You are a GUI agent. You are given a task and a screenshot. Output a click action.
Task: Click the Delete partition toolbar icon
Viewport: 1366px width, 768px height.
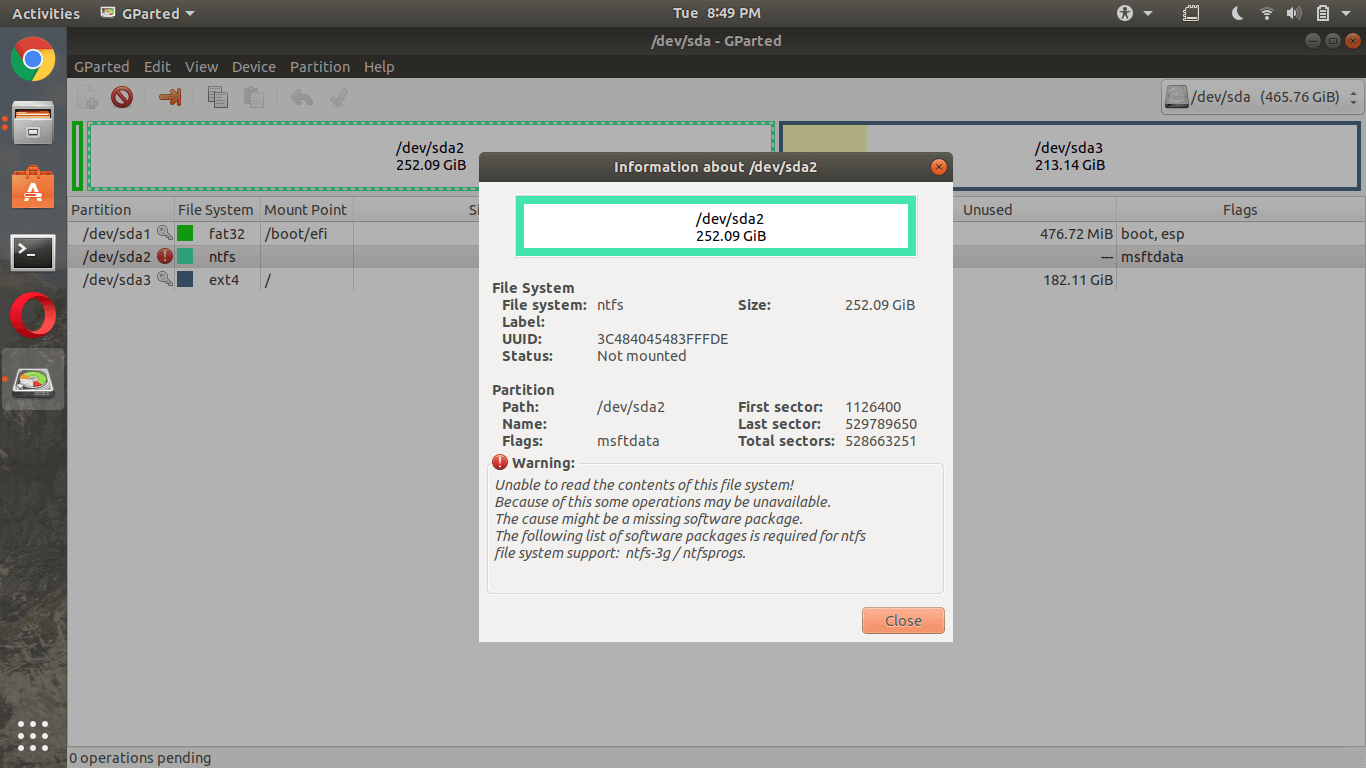click(122, 97)
